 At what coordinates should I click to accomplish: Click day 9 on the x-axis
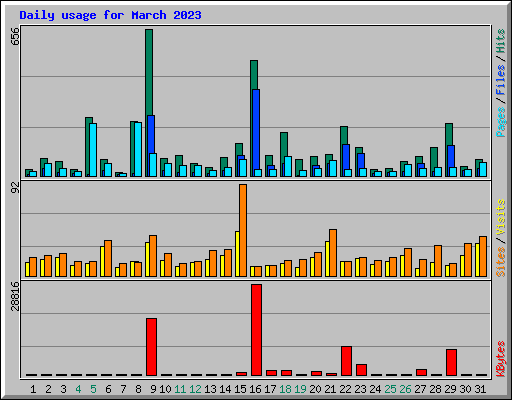(153, 389)
